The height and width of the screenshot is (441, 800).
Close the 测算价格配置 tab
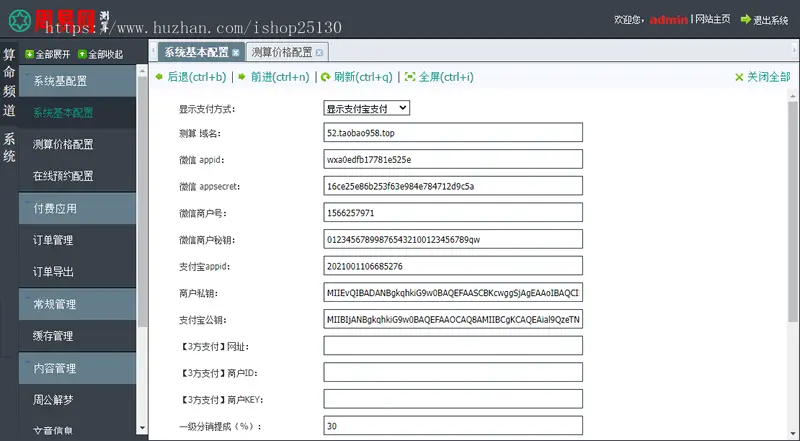pos(319,52)
